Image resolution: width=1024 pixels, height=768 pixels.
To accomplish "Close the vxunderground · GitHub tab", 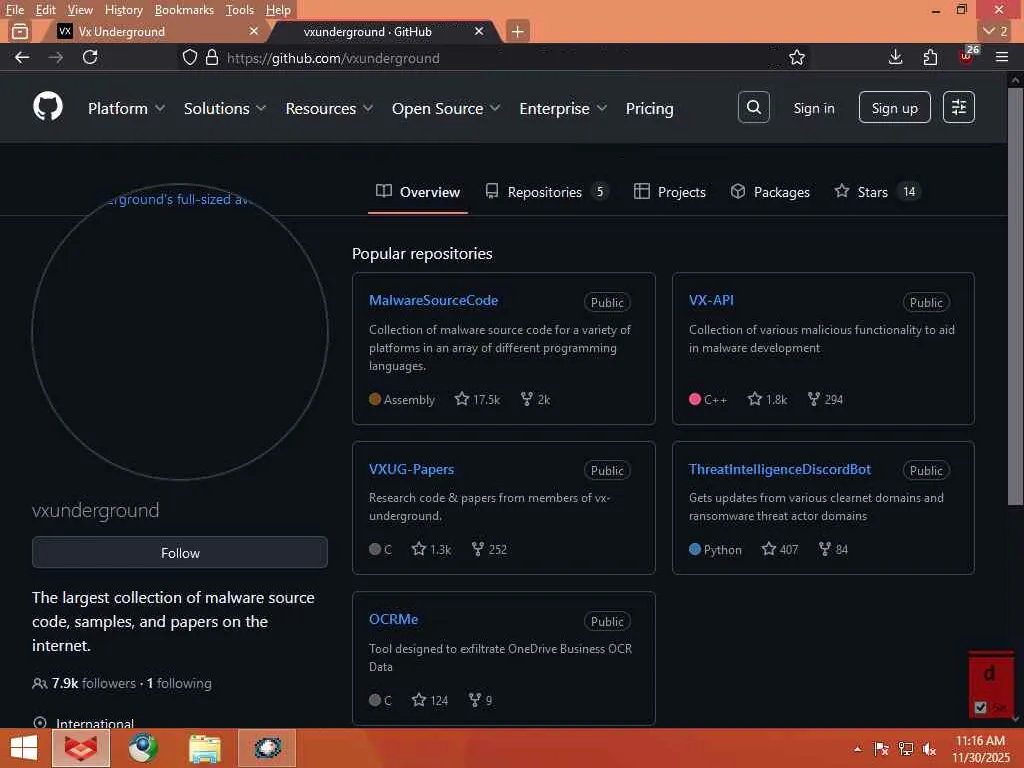I will click(x=479, y=31).
